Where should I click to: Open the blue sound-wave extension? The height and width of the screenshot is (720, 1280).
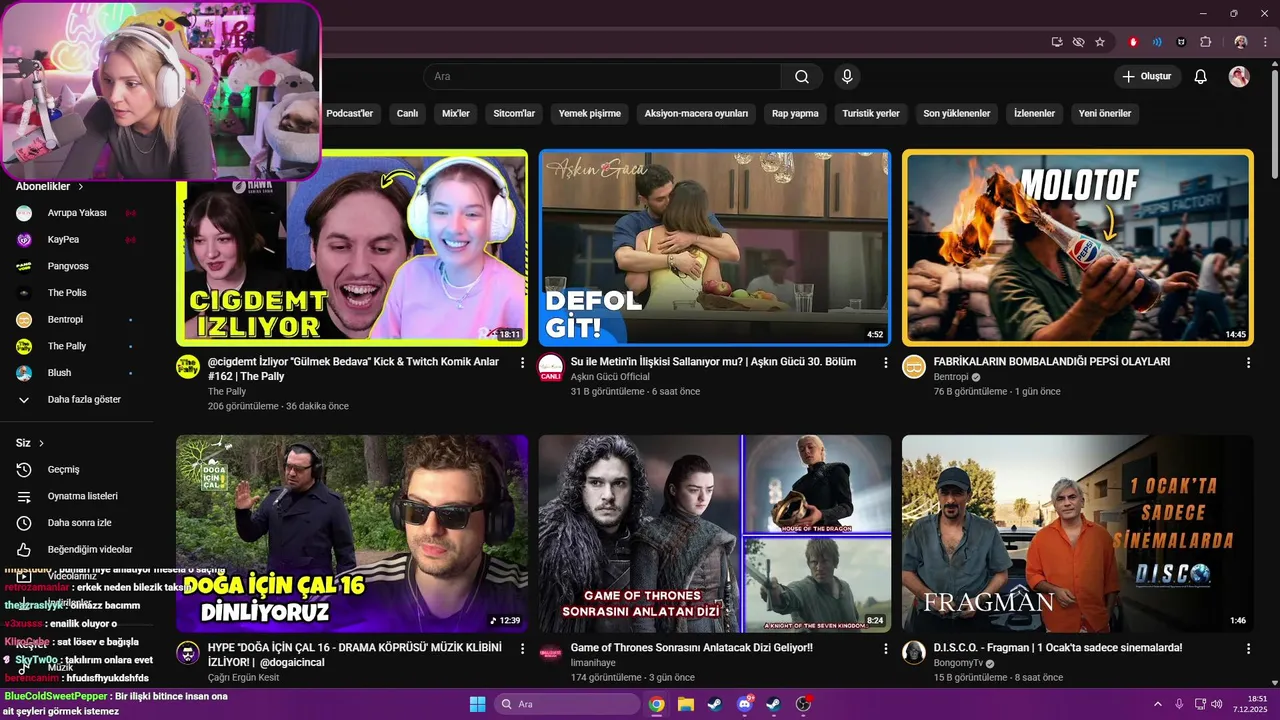pyautogui.click(x=1157, y=42)
